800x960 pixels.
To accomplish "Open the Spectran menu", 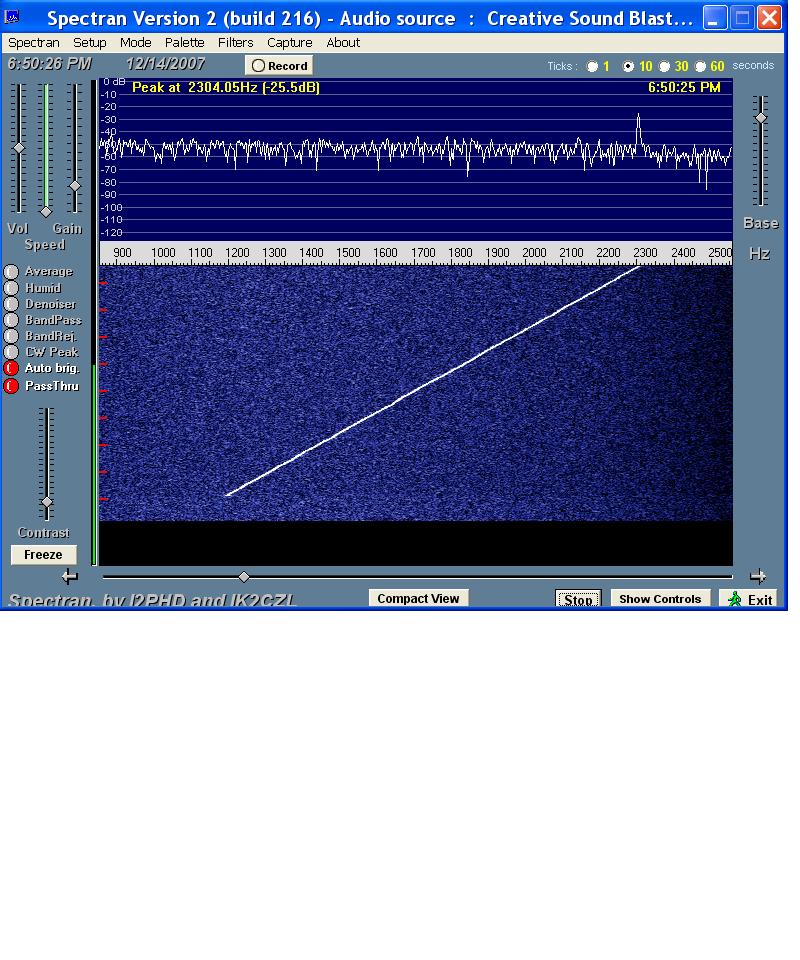I will [x=34, y=43].
